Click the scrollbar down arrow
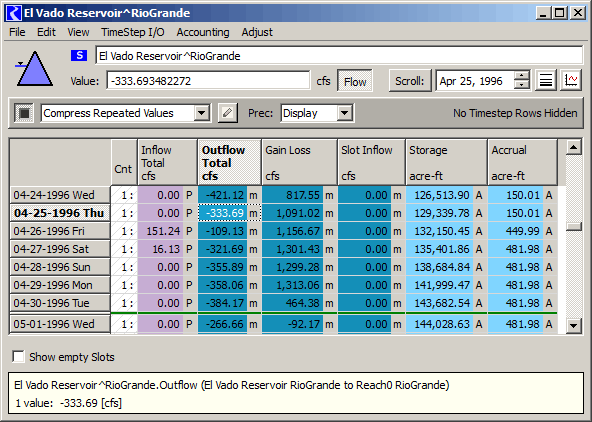592x422 pixels. pyautogui.click(x=574, y=325)
